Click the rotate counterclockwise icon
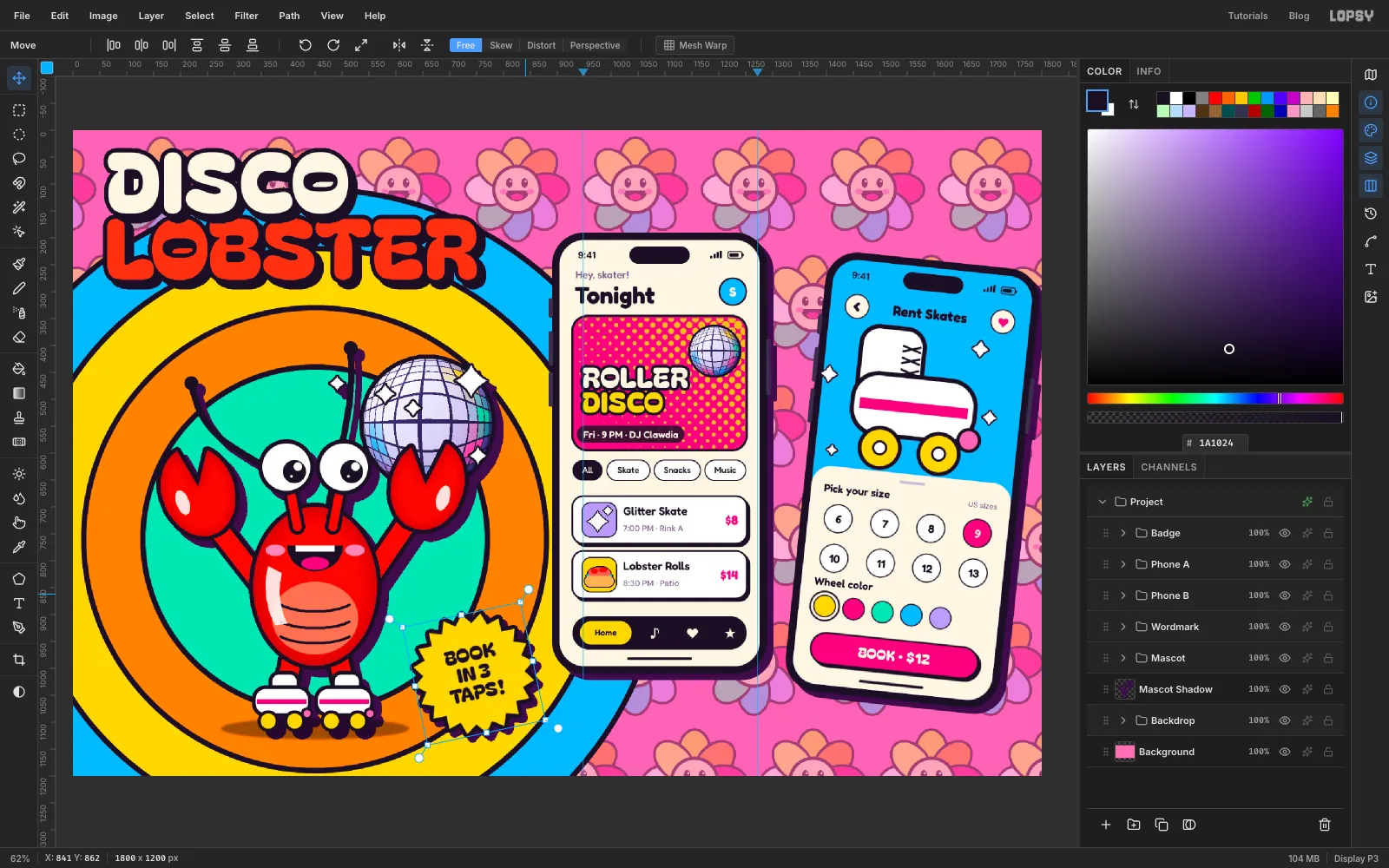1389x868 pixels. click(x=305, y=45)
